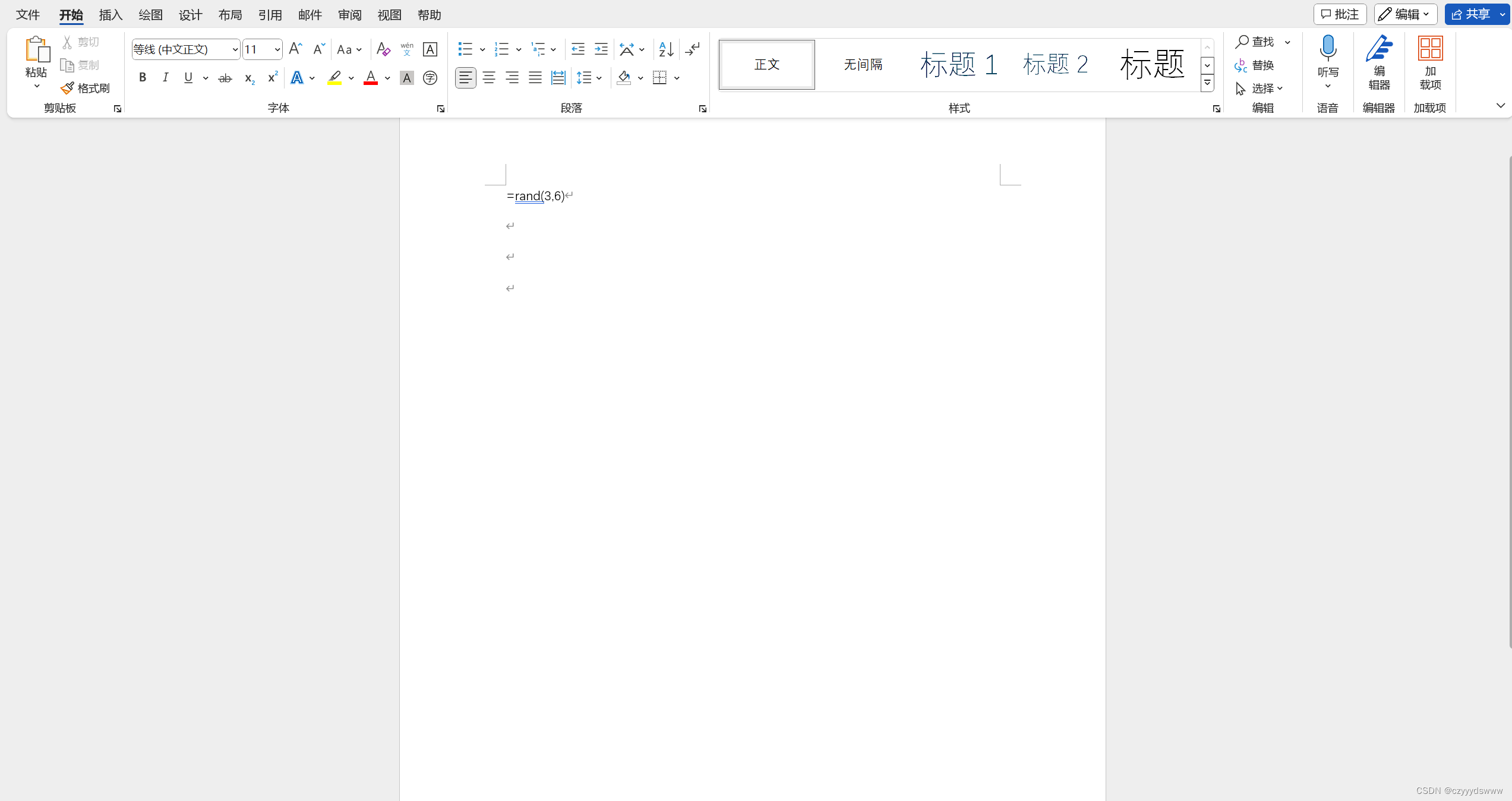Open the font size dropdown
Image resolution: width=1512 pixels, height=801 pixels.
277,49
